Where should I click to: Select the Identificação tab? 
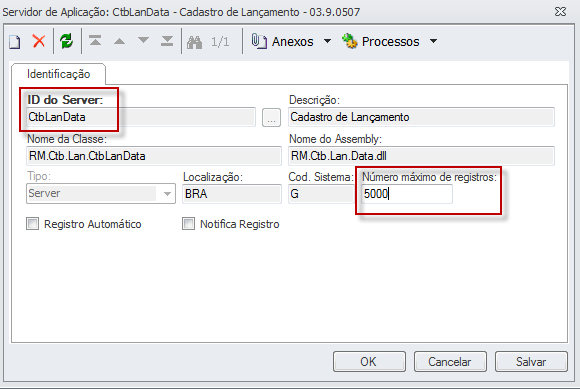coord(58,74)
